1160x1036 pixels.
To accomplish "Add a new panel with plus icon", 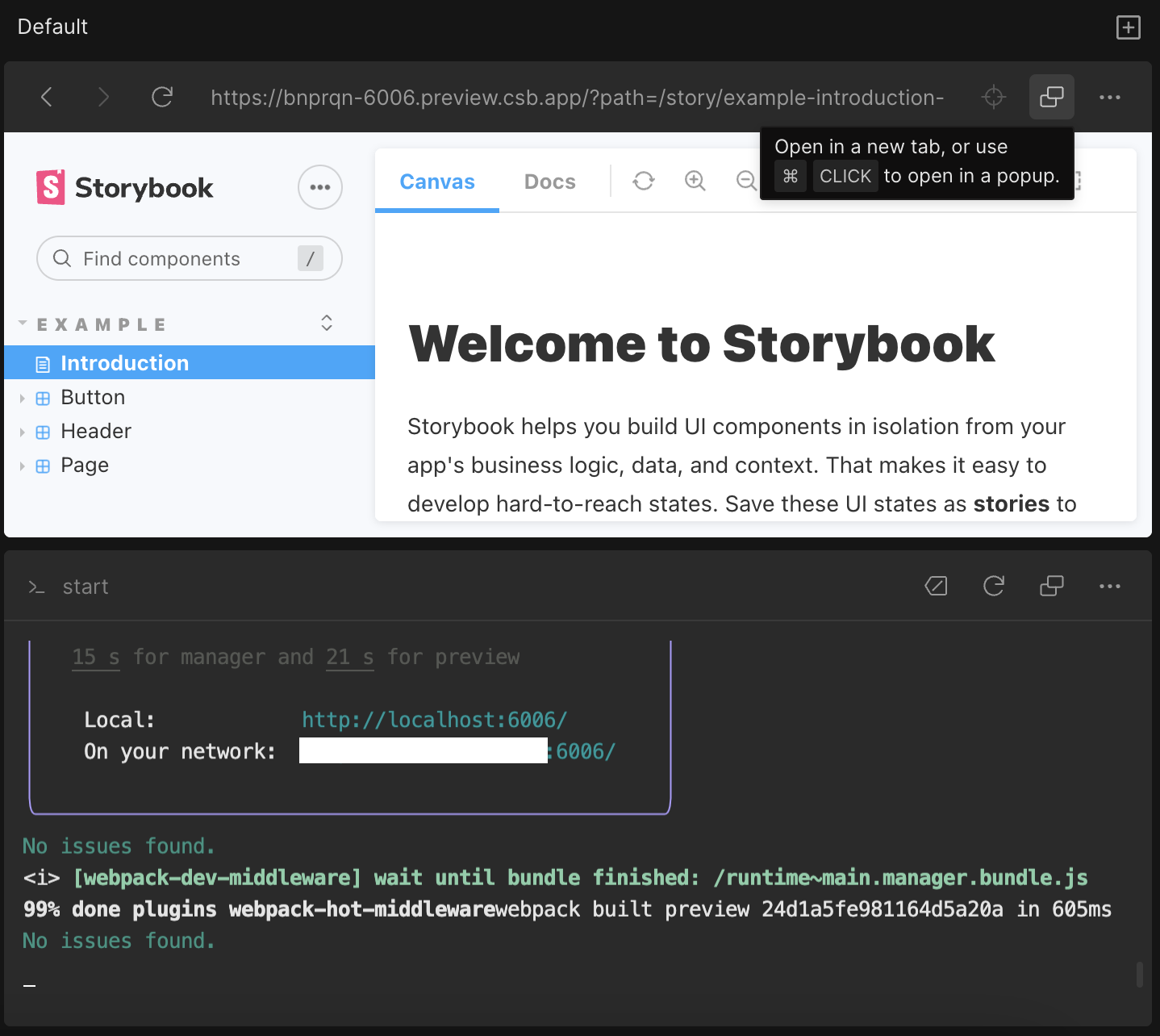I will pyautogui.click(x=1129, y=27).
